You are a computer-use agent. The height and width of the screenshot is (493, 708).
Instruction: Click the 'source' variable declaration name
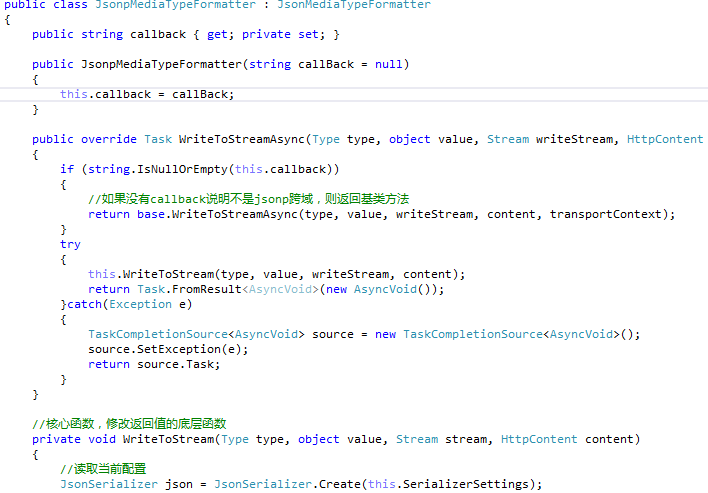tap(333, 335)
